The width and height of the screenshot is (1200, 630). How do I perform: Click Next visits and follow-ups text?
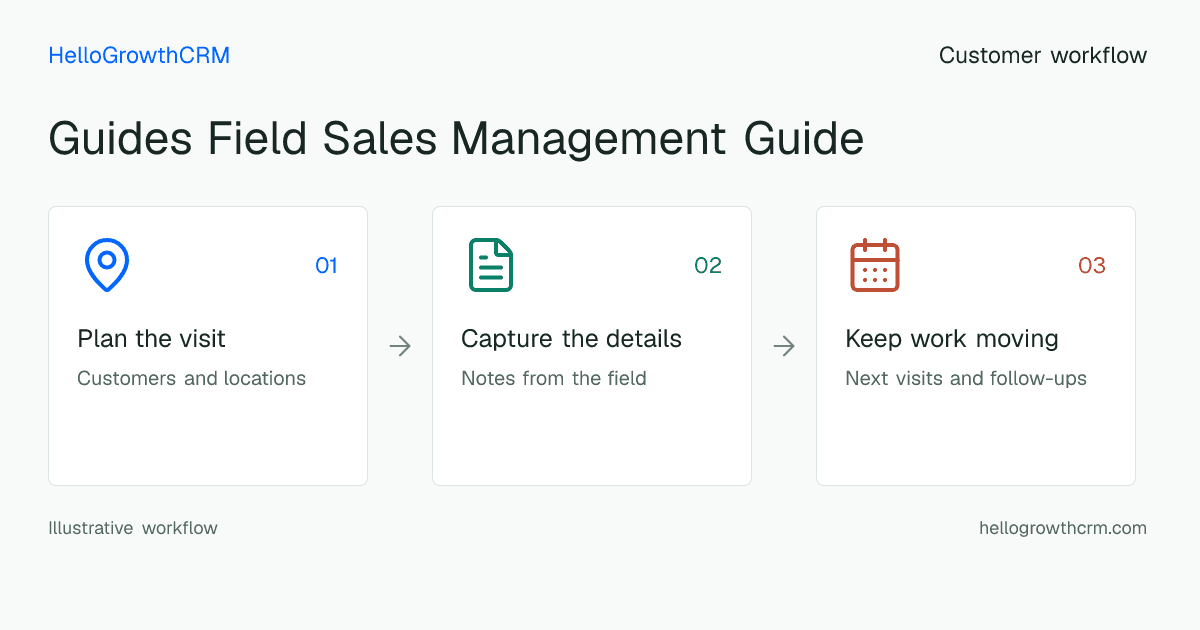click(x=966, y=378)
